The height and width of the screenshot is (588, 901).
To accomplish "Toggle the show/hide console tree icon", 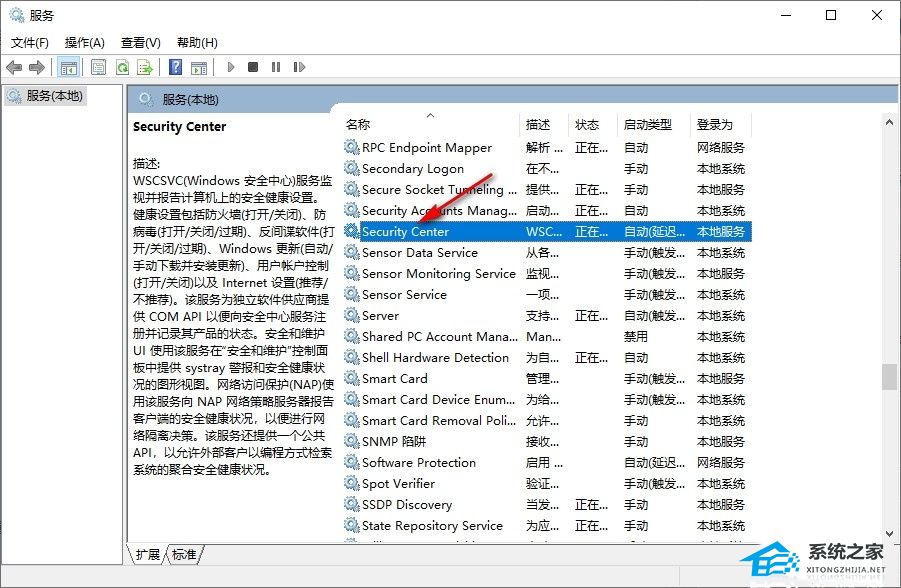I will coord(68,67).
